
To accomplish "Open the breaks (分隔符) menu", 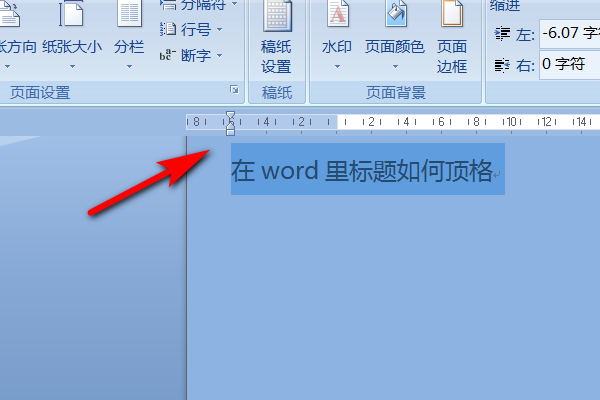I will (198, 5).
